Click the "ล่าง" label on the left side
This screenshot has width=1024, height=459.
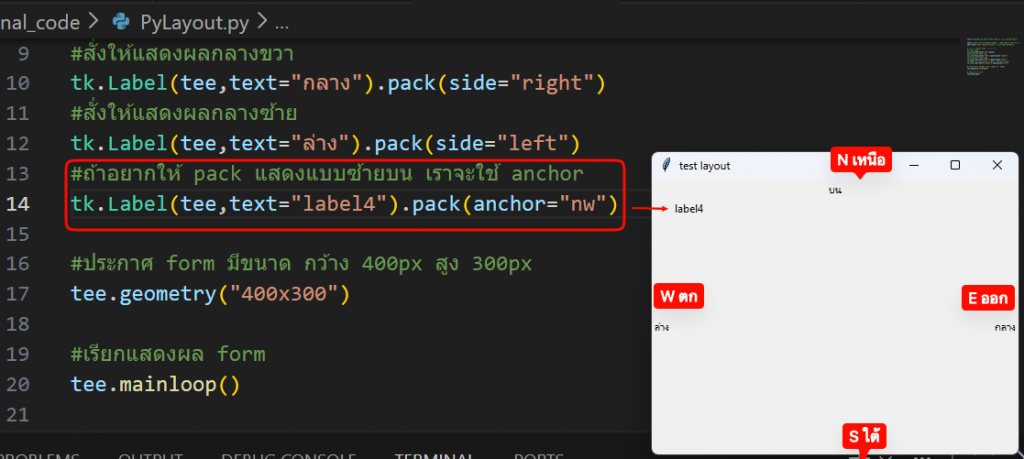[x=662, y=327]
